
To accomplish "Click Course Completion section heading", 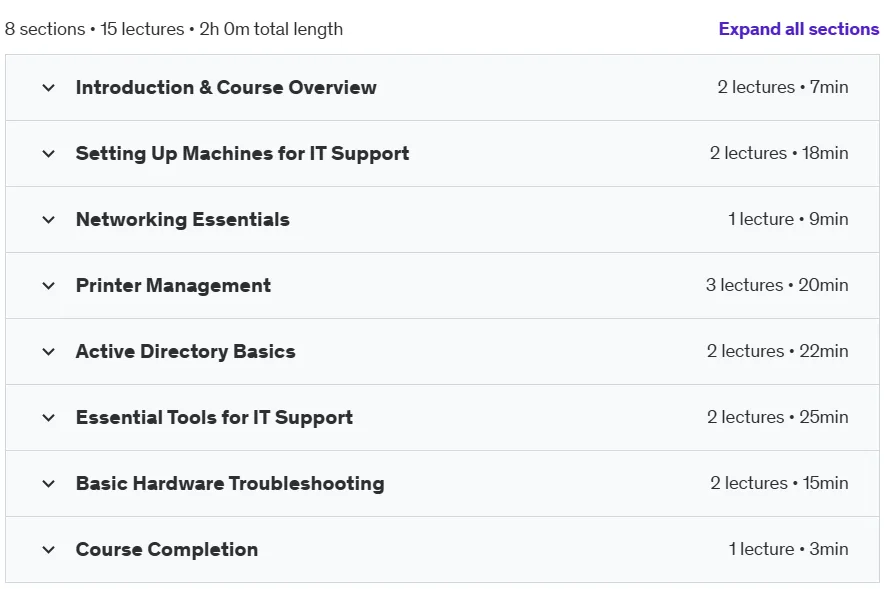I will [167, 549].
